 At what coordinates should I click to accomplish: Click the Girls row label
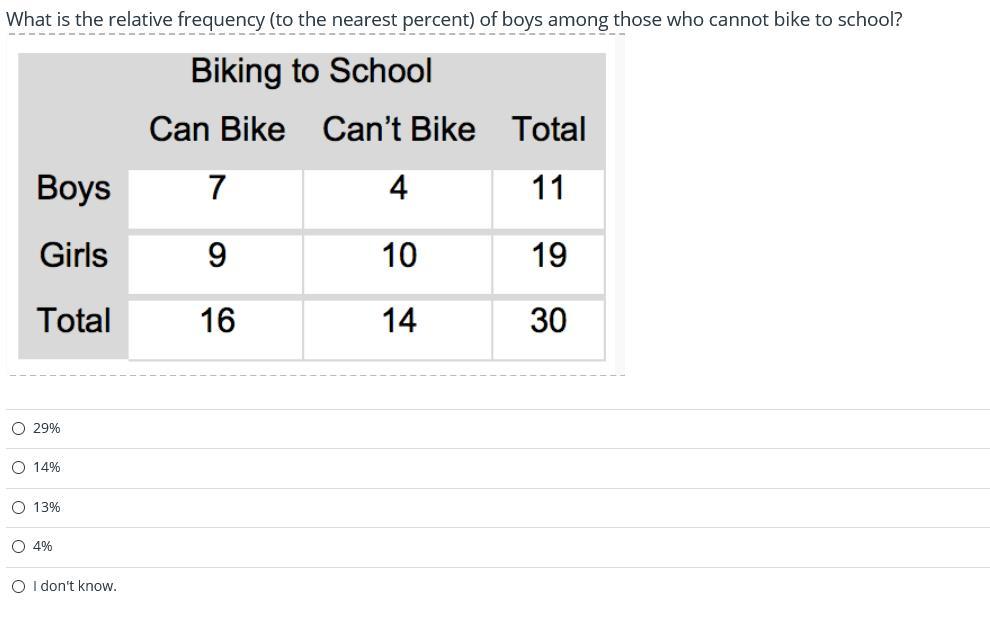tap(73, 255)
